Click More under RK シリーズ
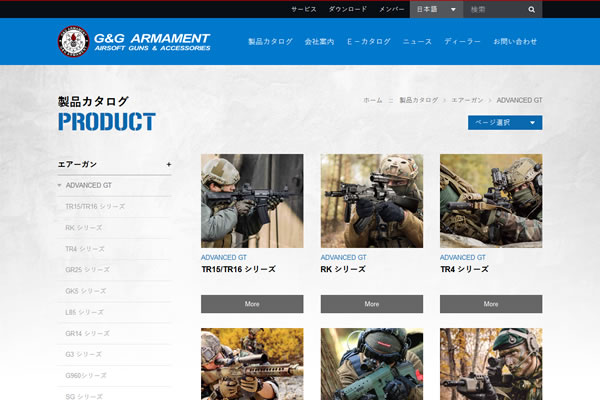 (x=372, y=304)
